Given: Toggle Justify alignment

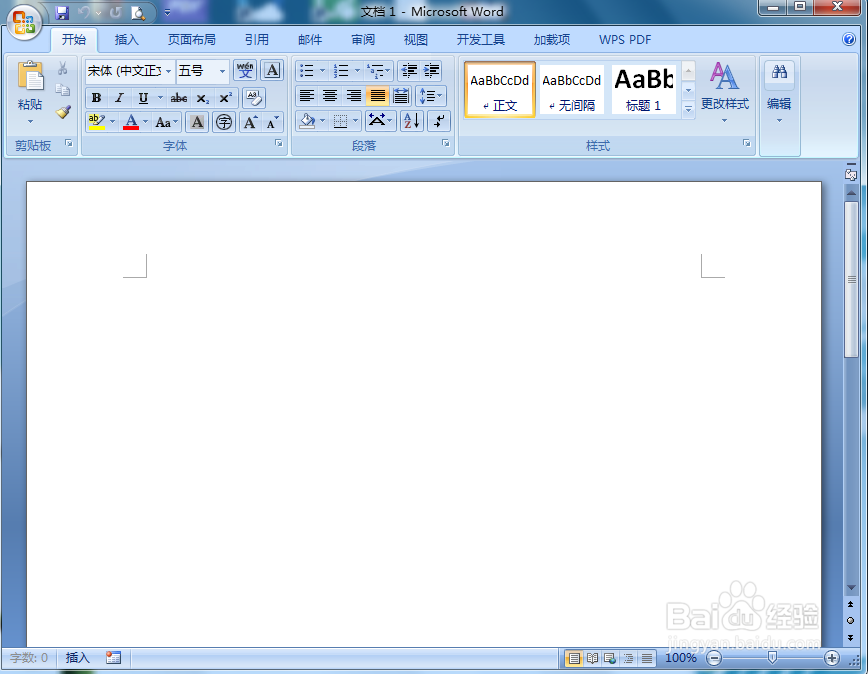Looking at the screenshot, I should pos(378,96).
